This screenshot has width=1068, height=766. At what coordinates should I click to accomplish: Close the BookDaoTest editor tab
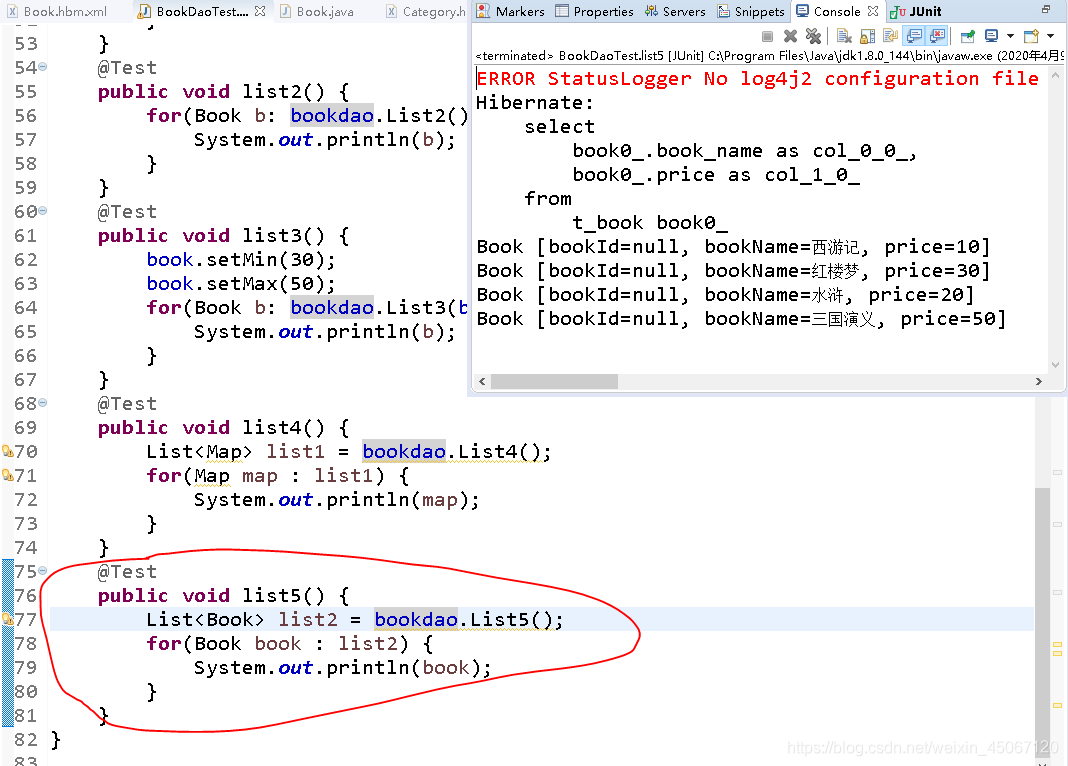point(260,11)
